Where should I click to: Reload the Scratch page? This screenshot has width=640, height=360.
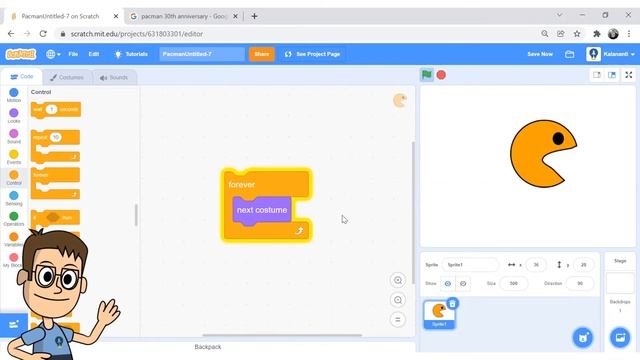[x=43, y=34]
